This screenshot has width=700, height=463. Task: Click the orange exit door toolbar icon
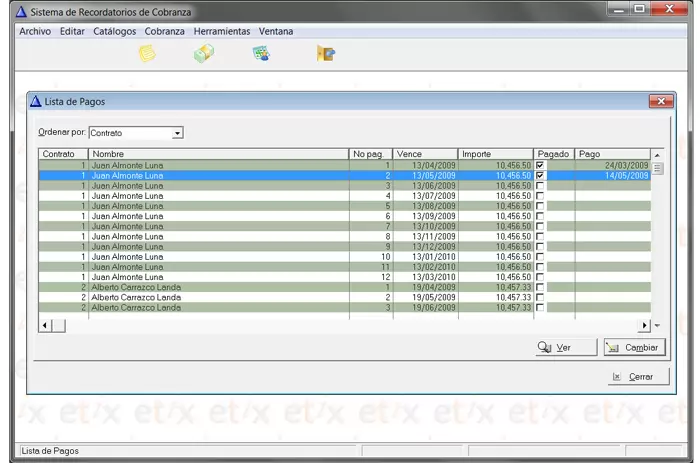point(325,54)
